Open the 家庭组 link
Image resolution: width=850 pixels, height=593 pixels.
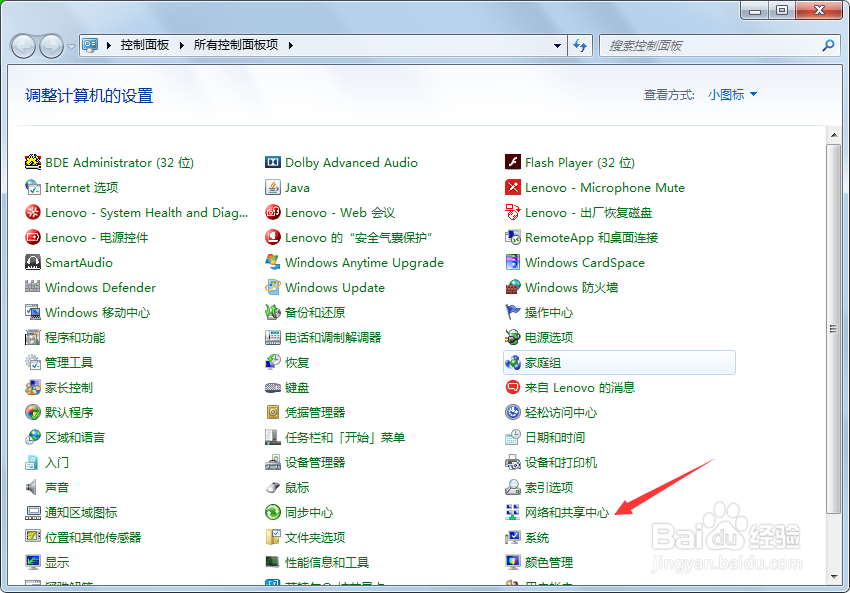543,363
